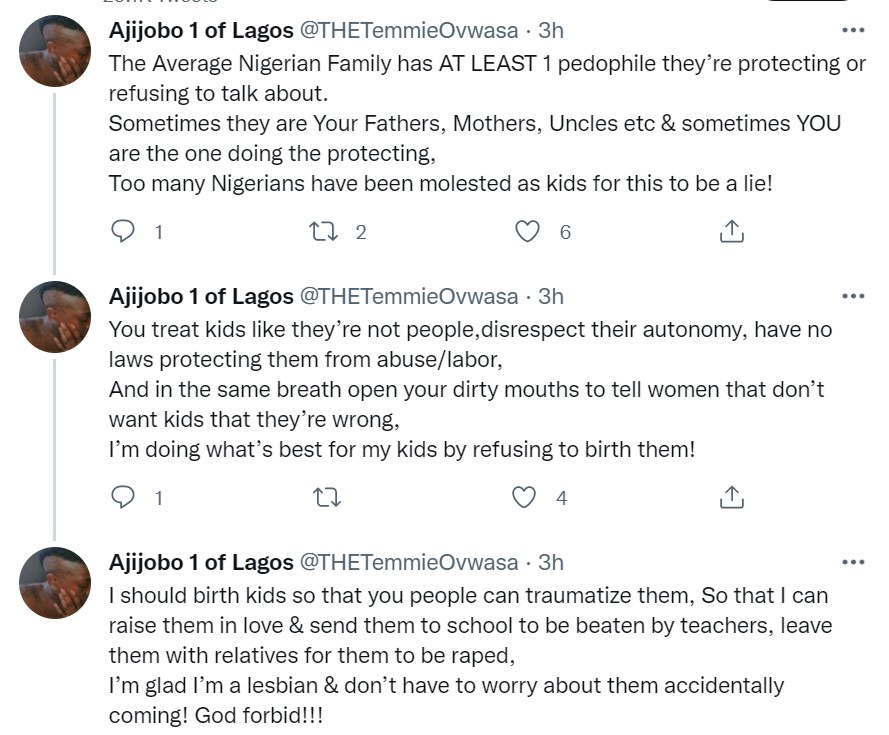
Task: Open Ajijobo 1 of Lagos name on first tweet
Action: pyautogui.click(x=200, y=31)
